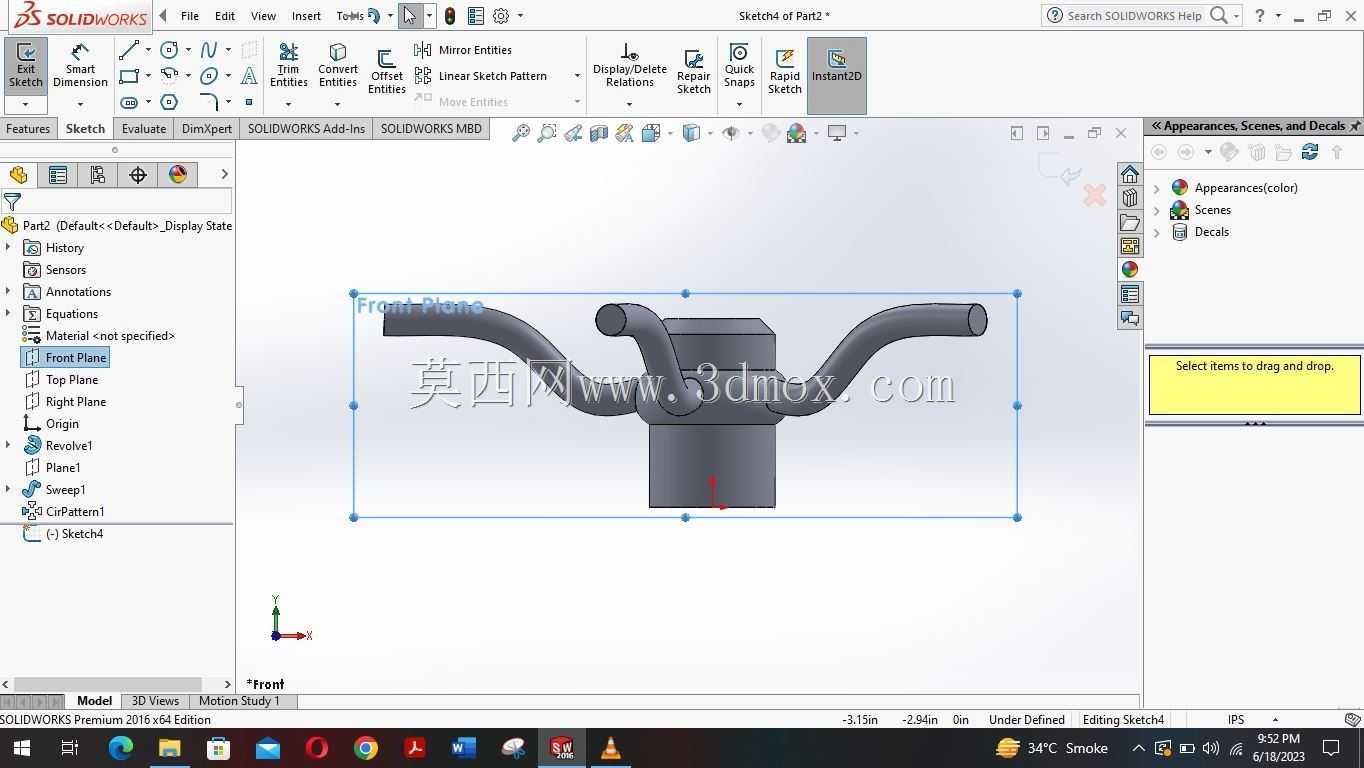Switch to the 3D Views tab
This screenshot has width=1364, height=768.
tap(155, 701)
